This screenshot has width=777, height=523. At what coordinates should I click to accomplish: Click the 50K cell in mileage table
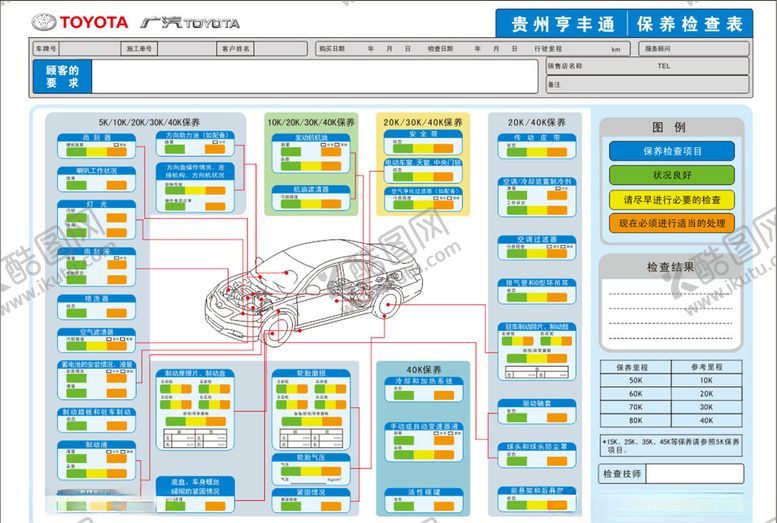click(636, 381)
